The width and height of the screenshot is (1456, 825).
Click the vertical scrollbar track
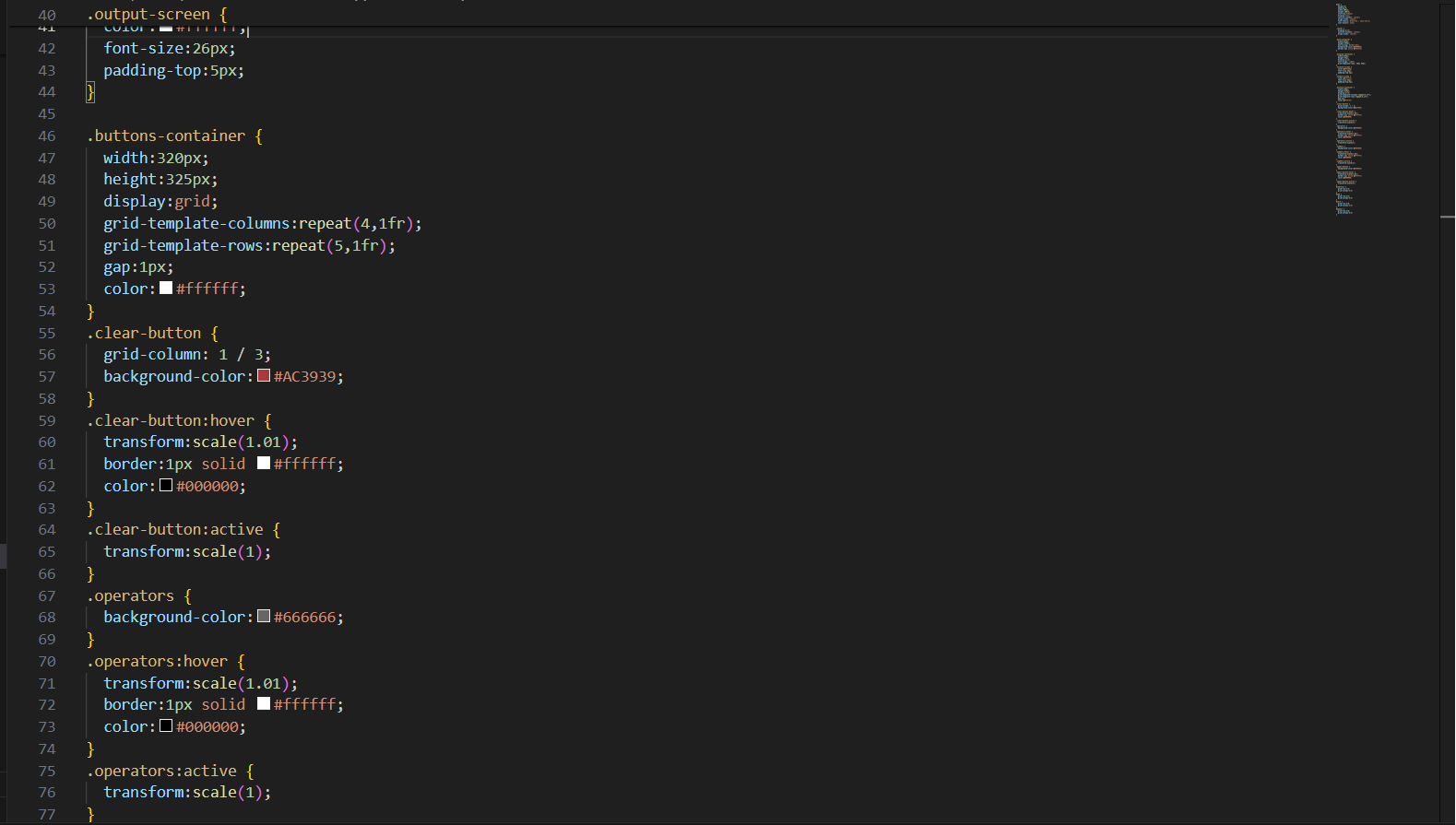click(x=1447, y=461)
